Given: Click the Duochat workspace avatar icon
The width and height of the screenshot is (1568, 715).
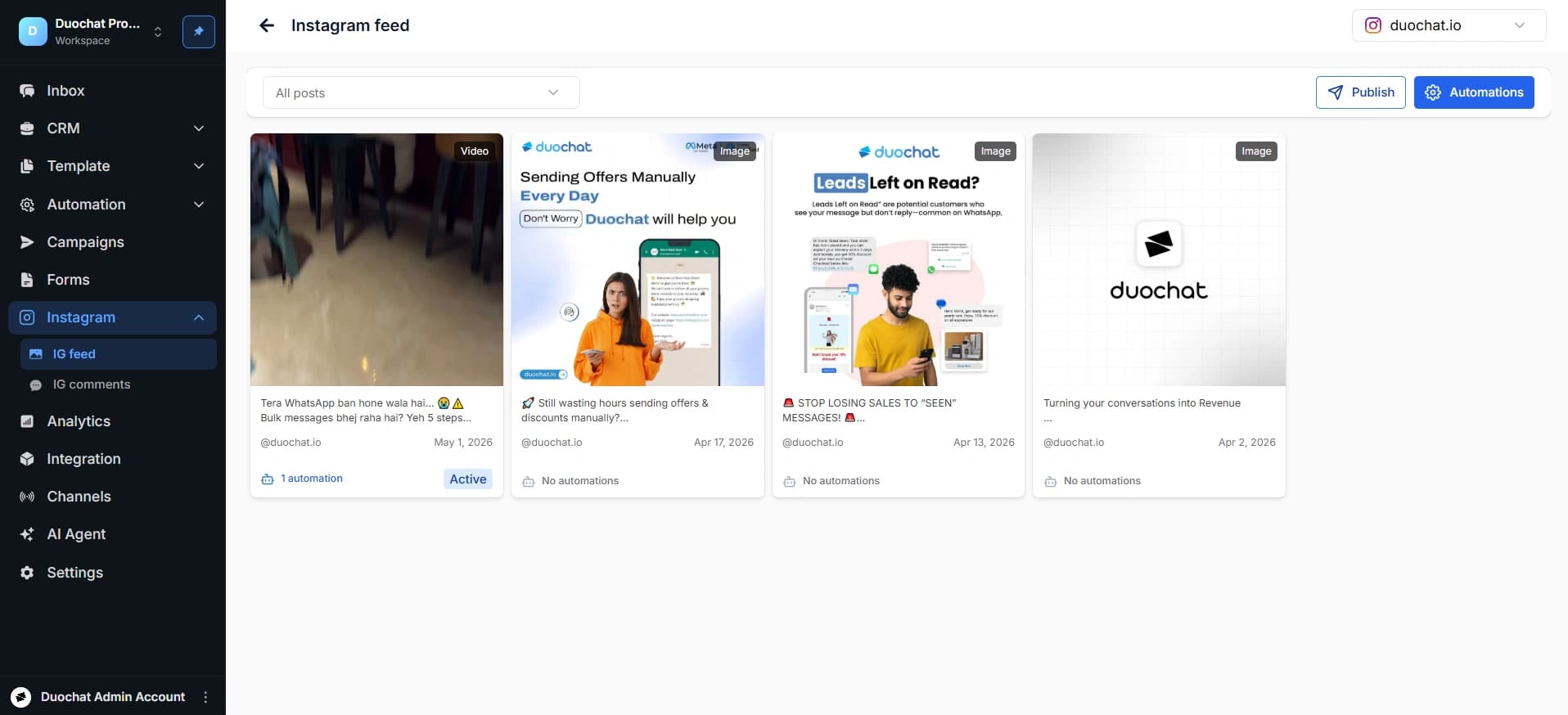Looking at the screenshot, I should click(x=33, y=31).
